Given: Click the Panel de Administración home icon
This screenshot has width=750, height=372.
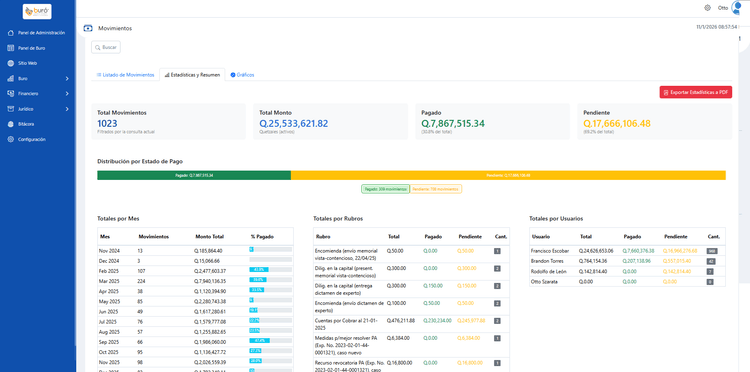Looking at the screenshot, I should pyautogui.click(x=11, y=33).
